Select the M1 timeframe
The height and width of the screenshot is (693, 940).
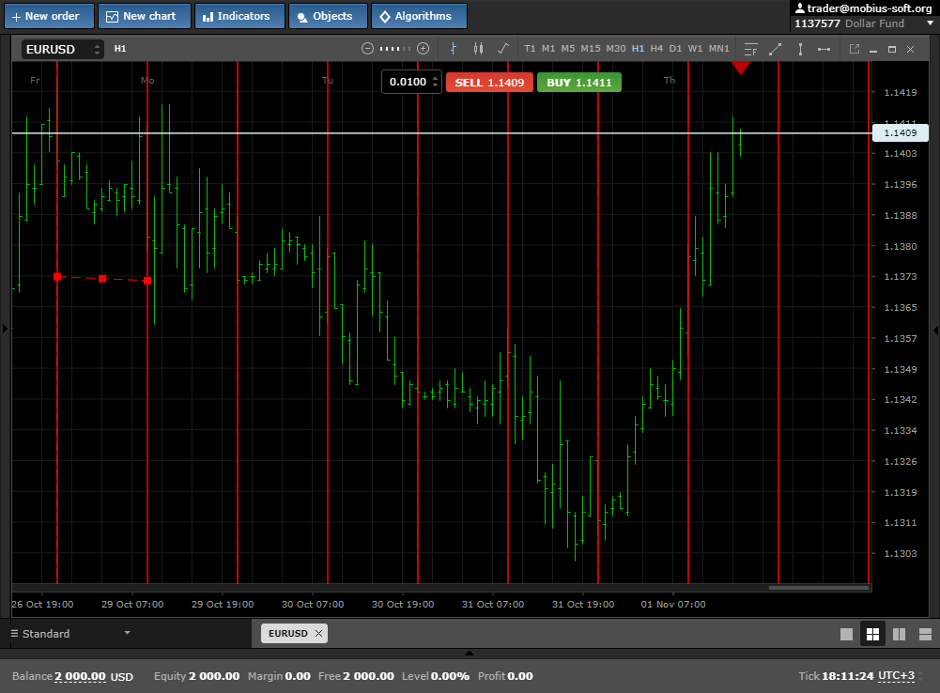(x=548, y=49)
